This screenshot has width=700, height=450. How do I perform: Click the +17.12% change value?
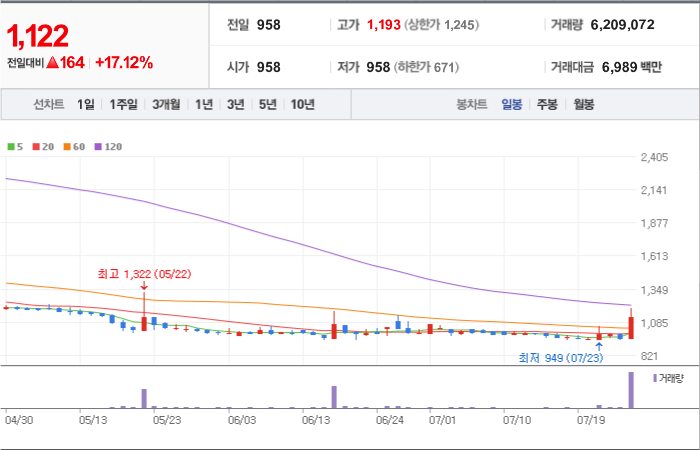pyautogui.click(x=124, y=63)
